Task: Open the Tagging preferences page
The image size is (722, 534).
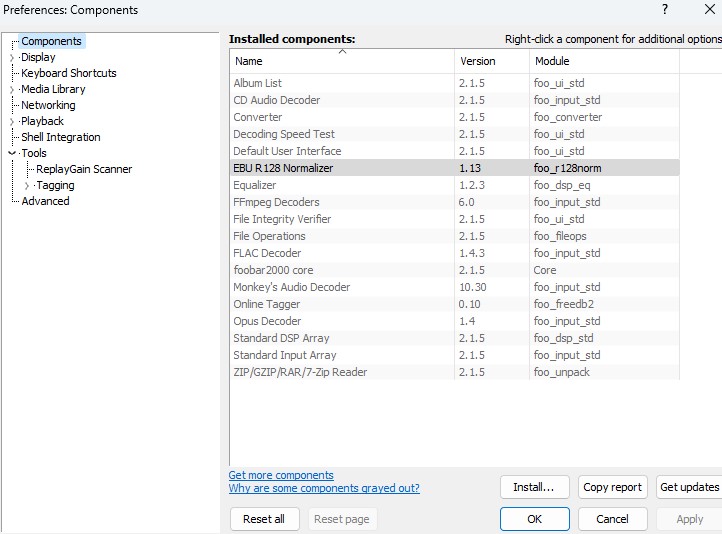Action: click(x=55, y=185)
